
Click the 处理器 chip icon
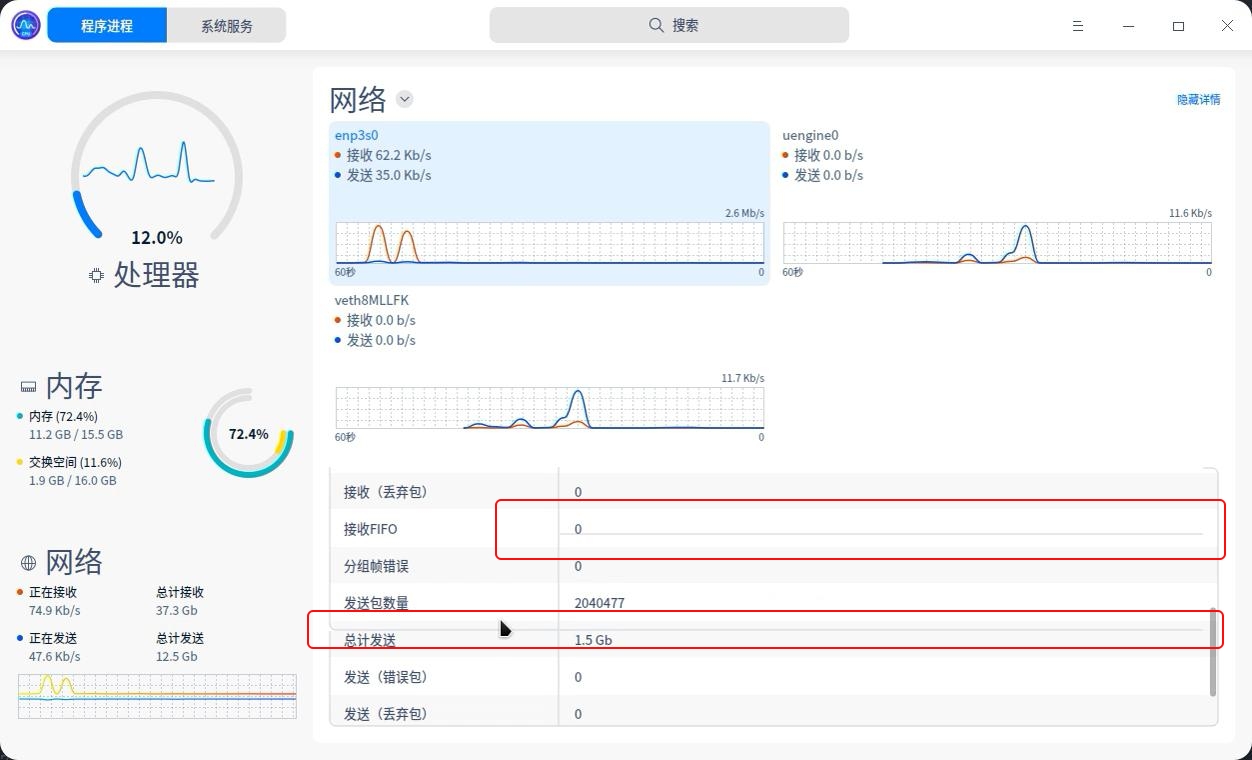96,275
